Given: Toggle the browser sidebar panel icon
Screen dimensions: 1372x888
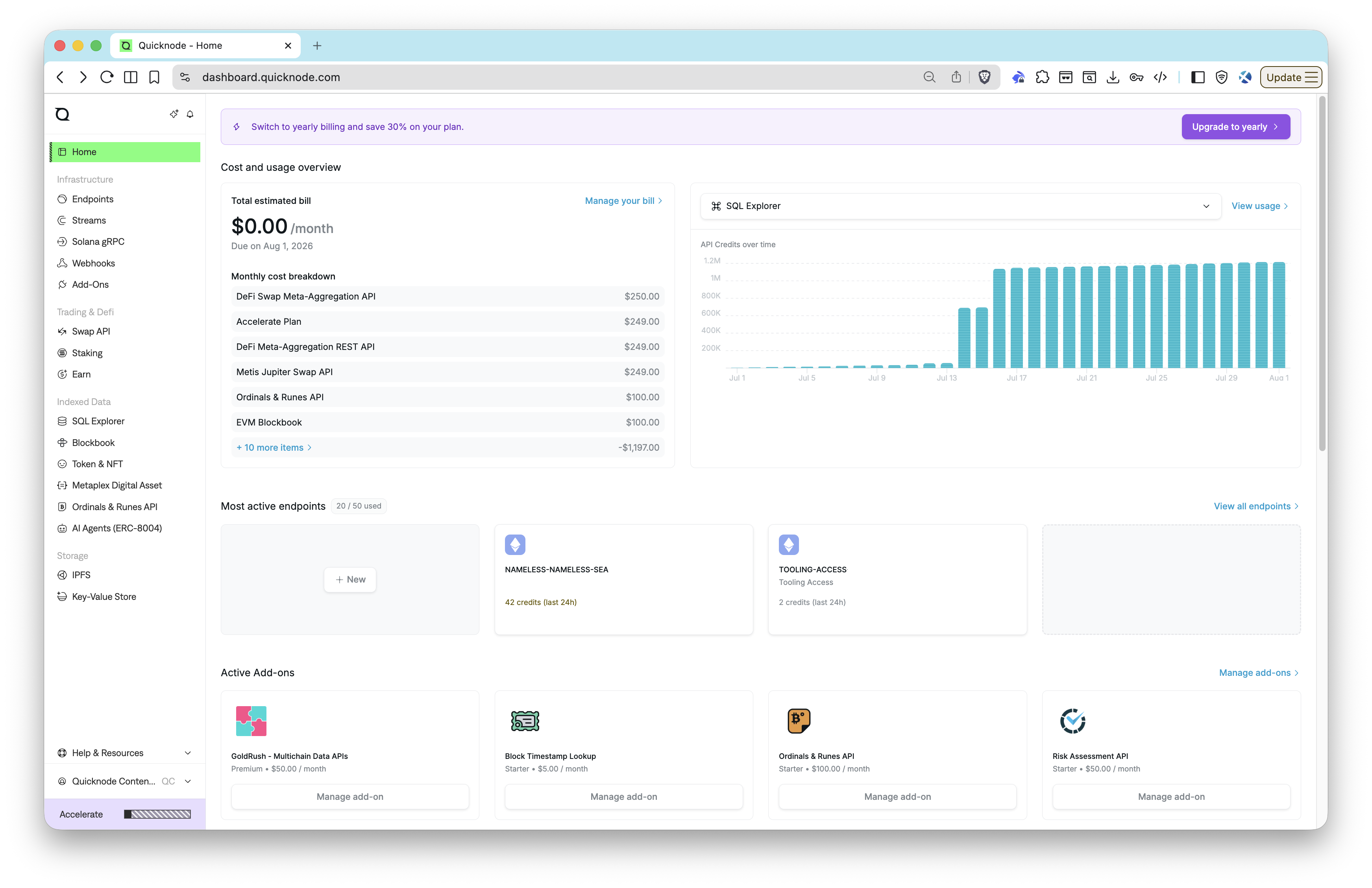Looking at the screenshot, I should pos(1197,77).
